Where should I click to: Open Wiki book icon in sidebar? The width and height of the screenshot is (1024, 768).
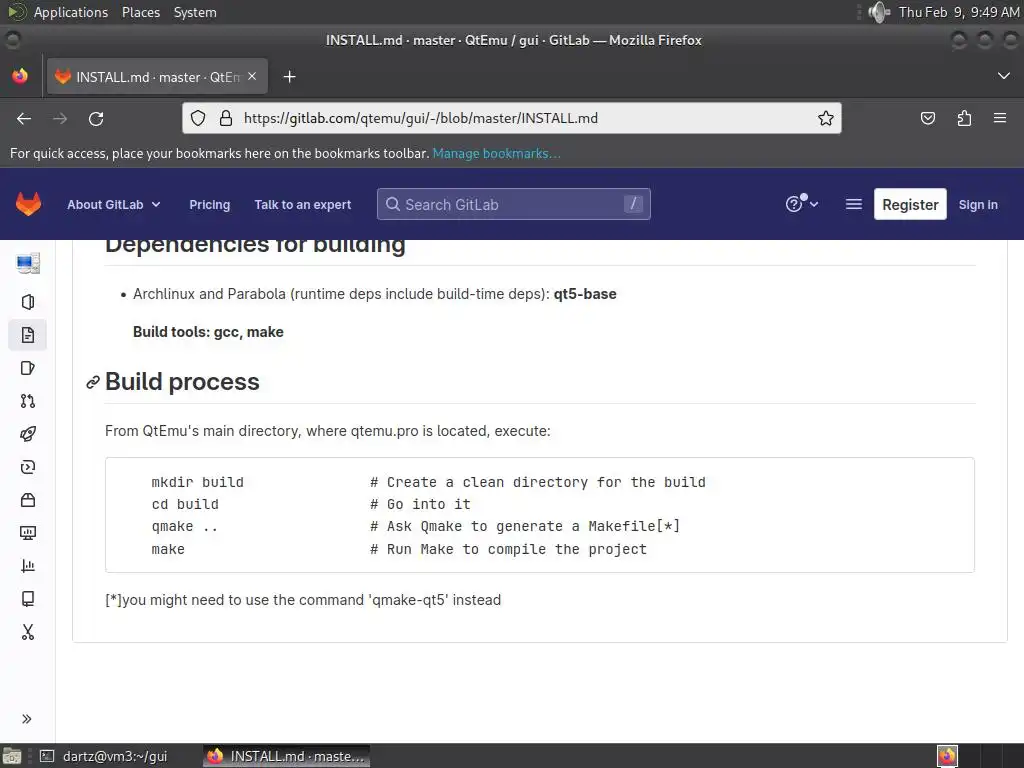tap(27, 599)
